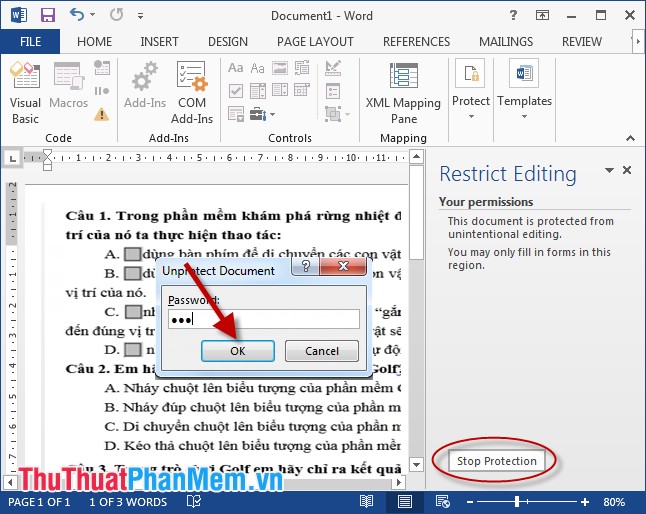Insert Repeating Section content control
The height and width of the screenshot is (514, 646).
click(x=236, y=114)
